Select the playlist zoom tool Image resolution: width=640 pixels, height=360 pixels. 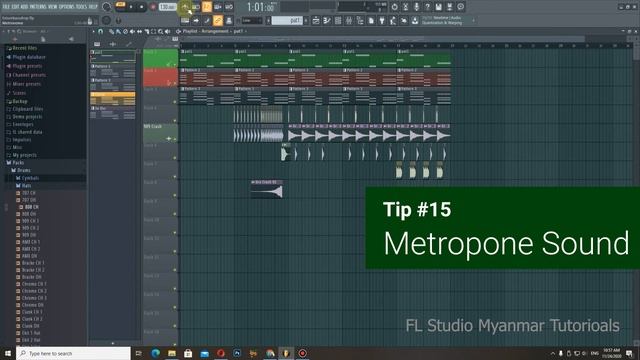160,31
